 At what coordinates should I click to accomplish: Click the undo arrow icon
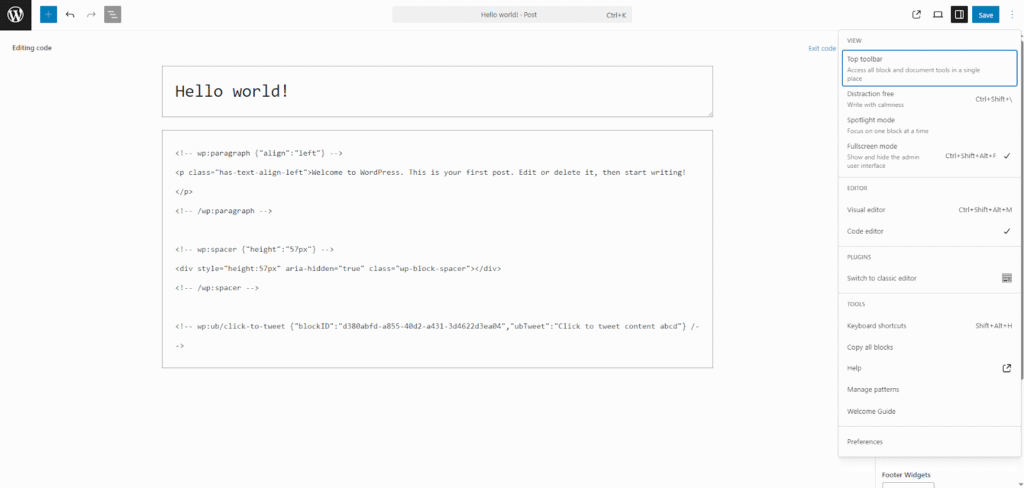click(70, 15)
